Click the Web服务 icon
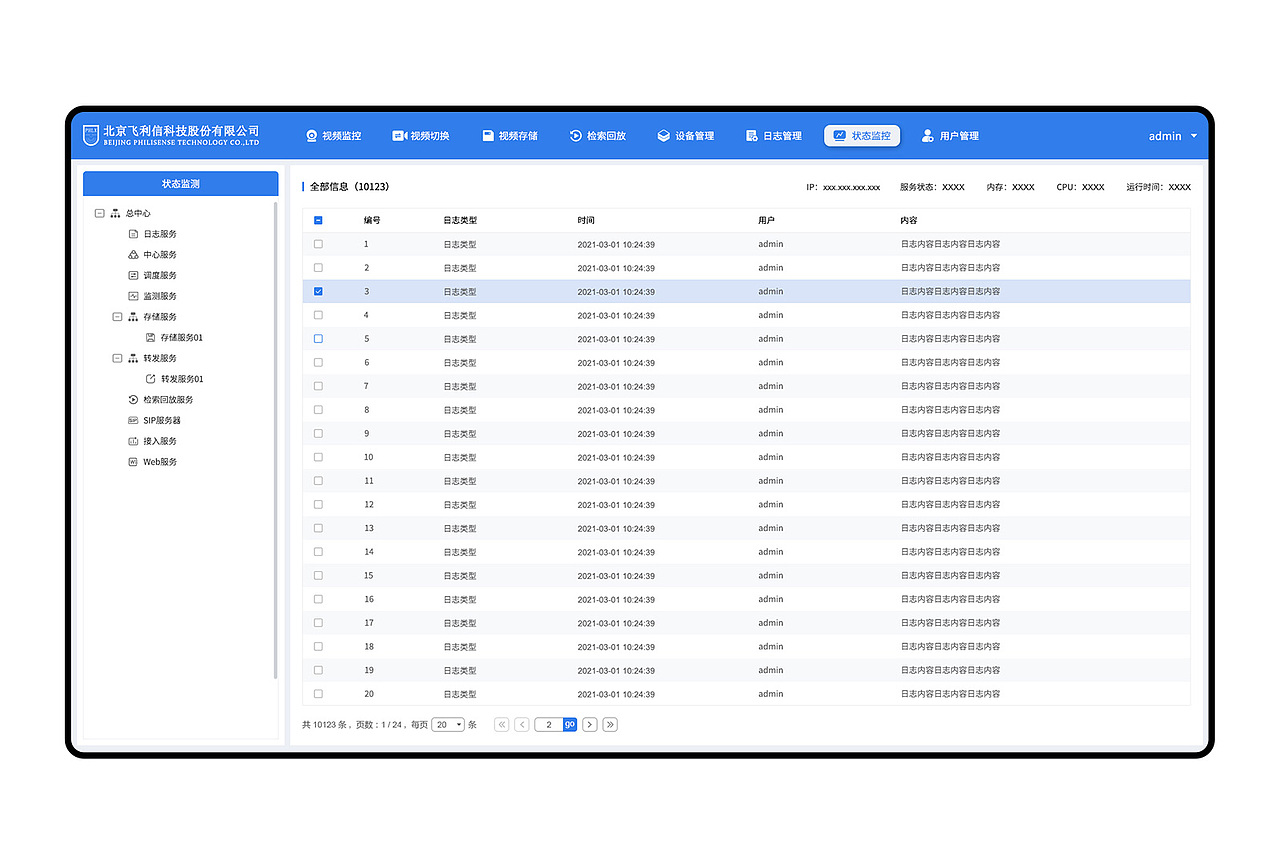The height and width of the screenshot is (864, 1280). tap(133, 462)
